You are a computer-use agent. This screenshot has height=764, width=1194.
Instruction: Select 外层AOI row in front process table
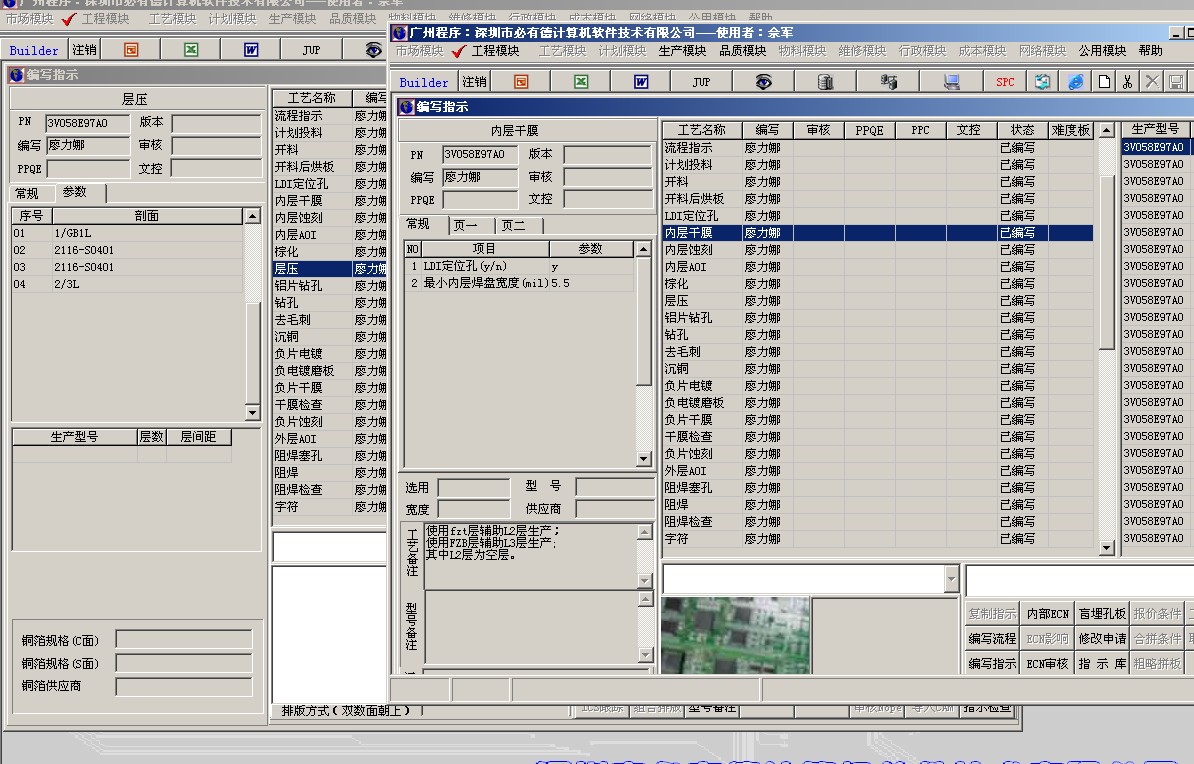[x=878, y=471]
